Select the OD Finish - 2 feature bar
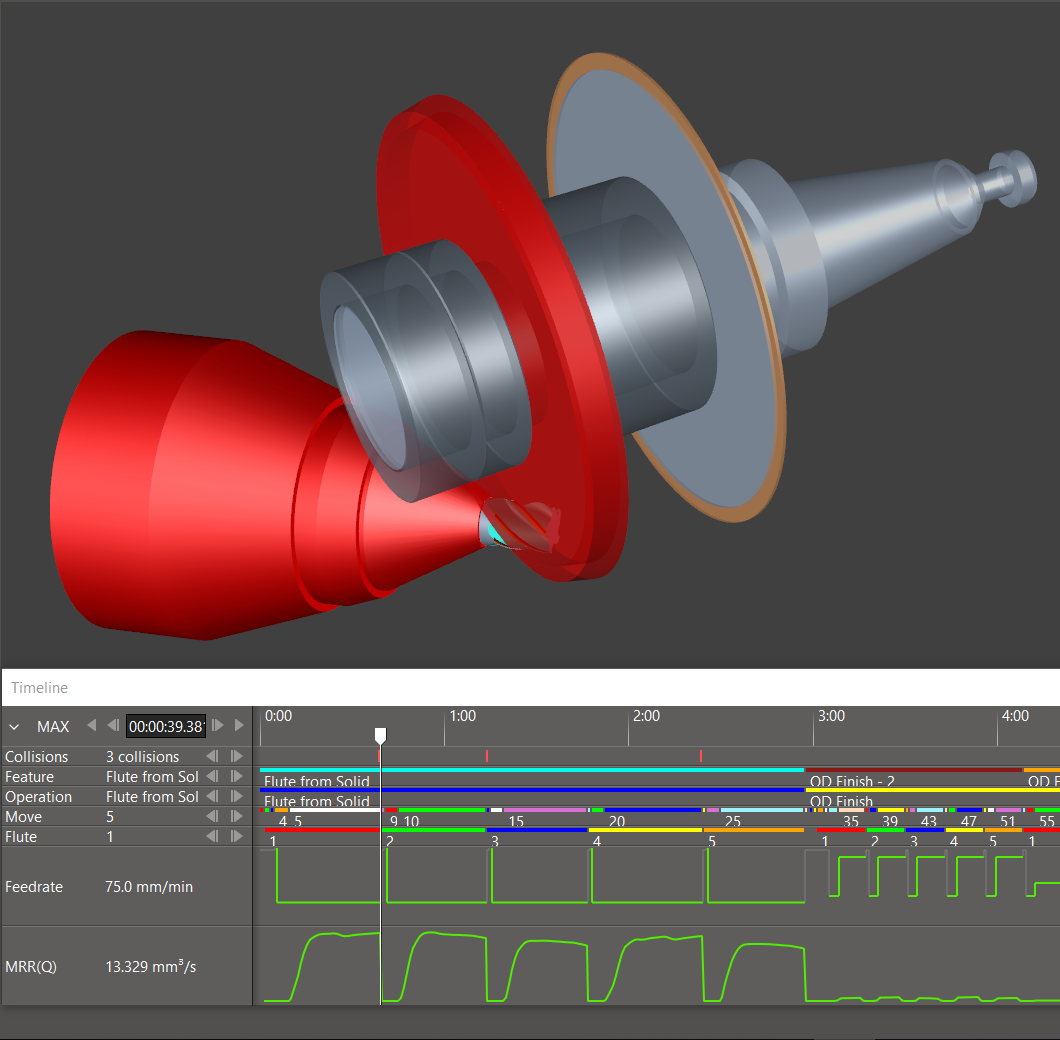This screenshot has width=1060, height=1040. pyautogui.click(x=913, y=770)
